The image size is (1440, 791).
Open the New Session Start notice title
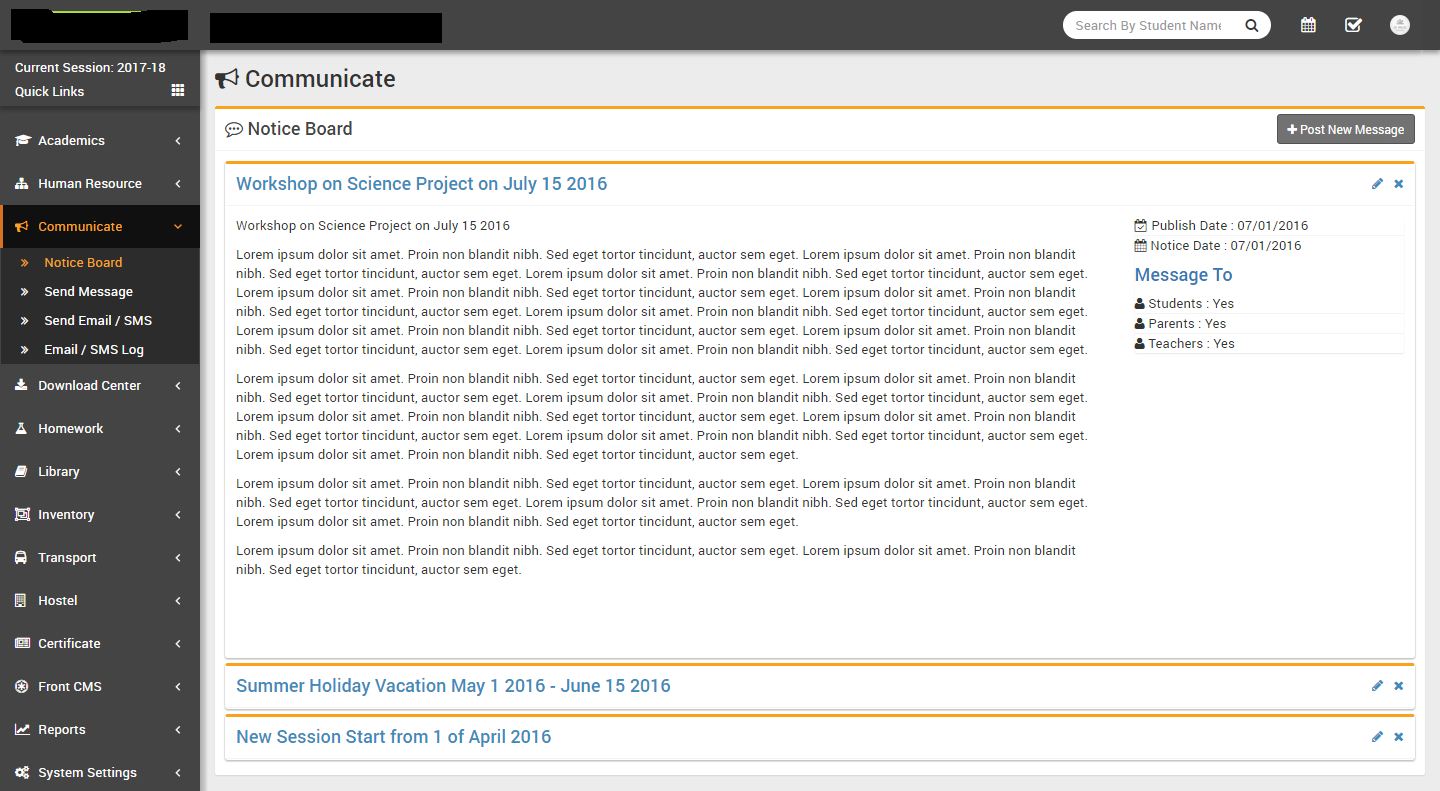pos(393,737)
